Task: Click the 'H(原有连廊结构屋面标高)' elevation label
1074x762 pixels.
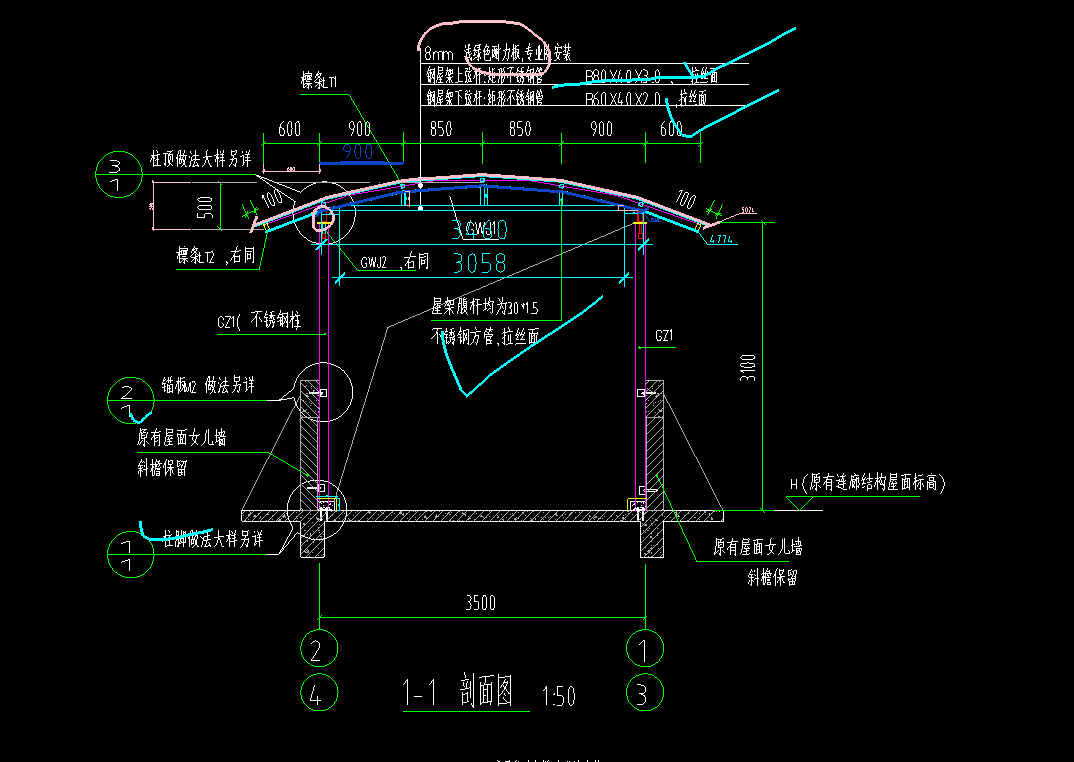Action: 867,483
